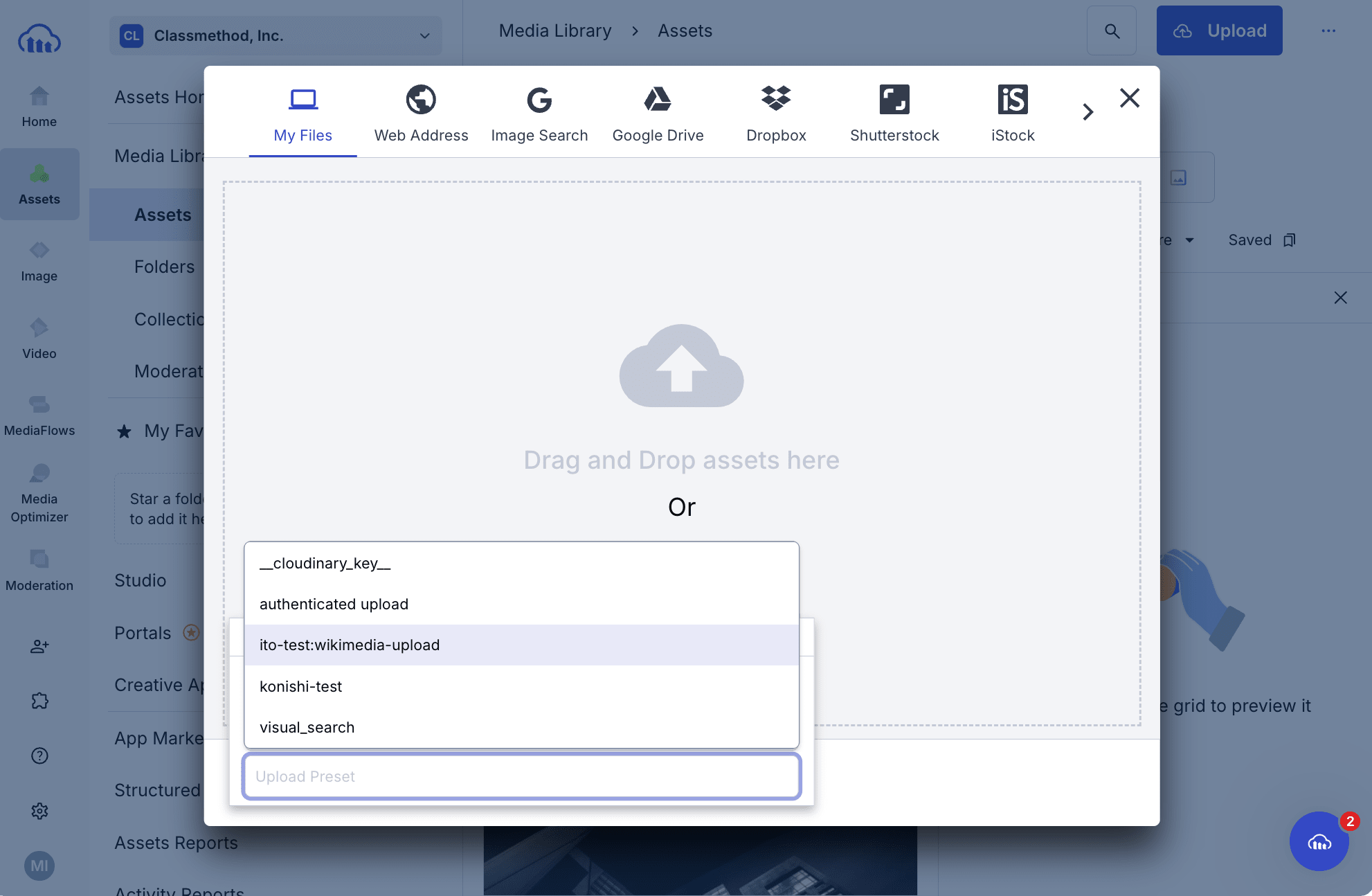Expand the Classmethod, Inc. account dropdown
This screenshot has width=1372, height=896.
276,36
